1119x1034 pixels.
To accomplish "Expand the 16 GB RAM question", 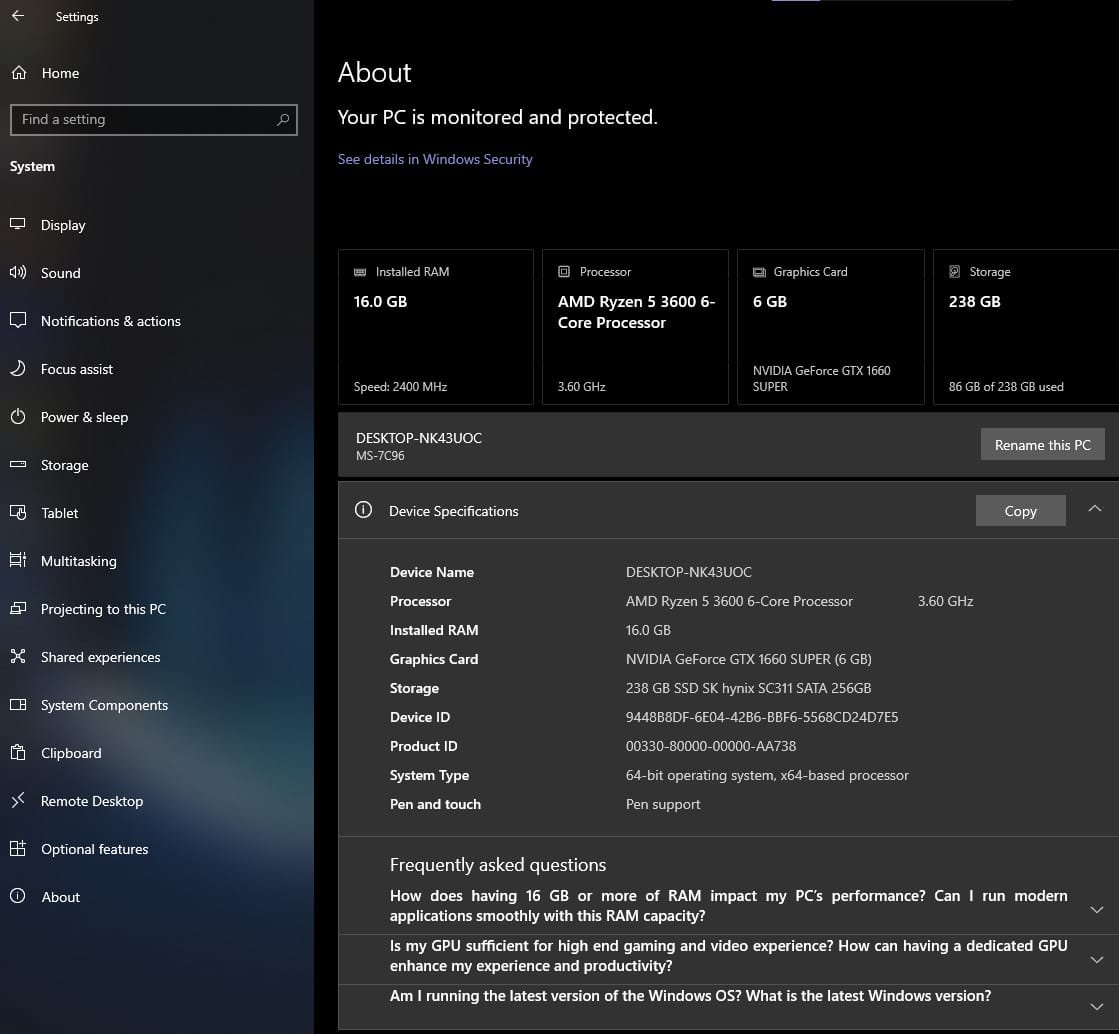I will (1097, 910).
